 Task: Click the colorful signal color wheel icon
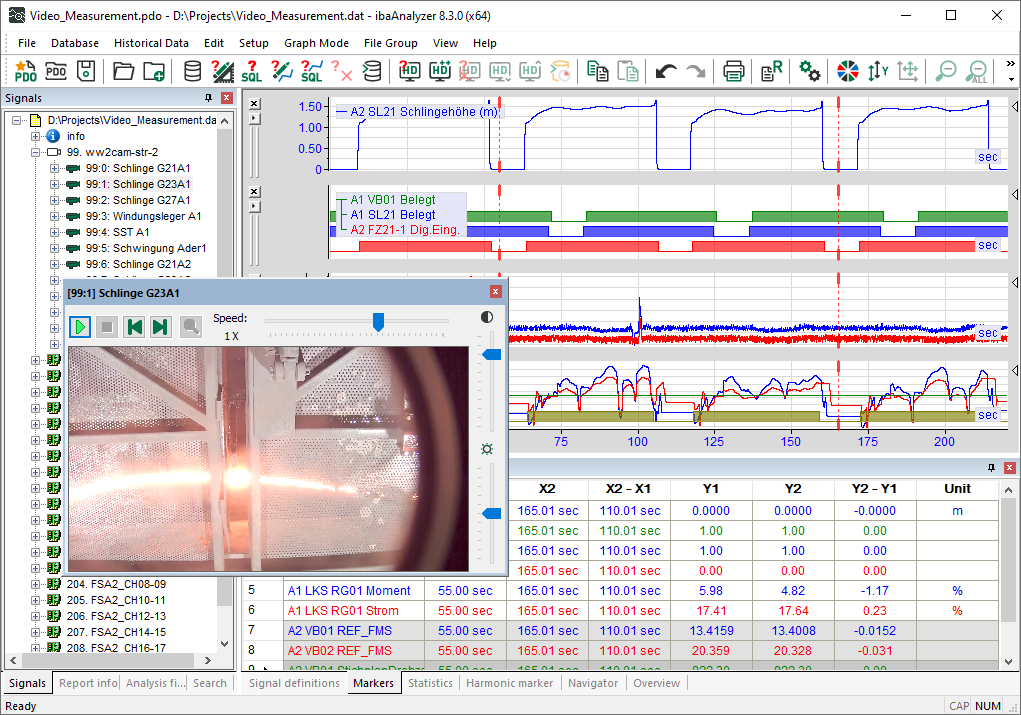tap(848, 71)
